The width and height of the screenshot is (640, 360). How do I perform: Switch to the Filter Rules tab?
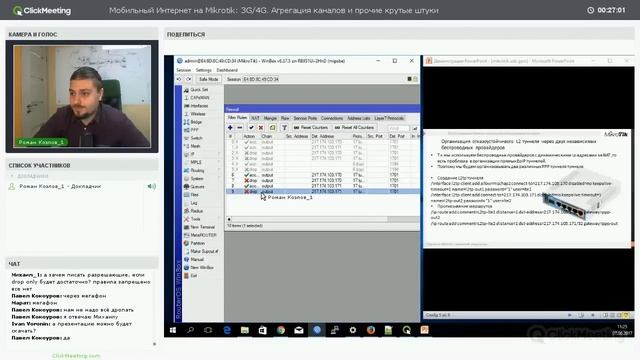pyautogui.click(x=237, y=118)
